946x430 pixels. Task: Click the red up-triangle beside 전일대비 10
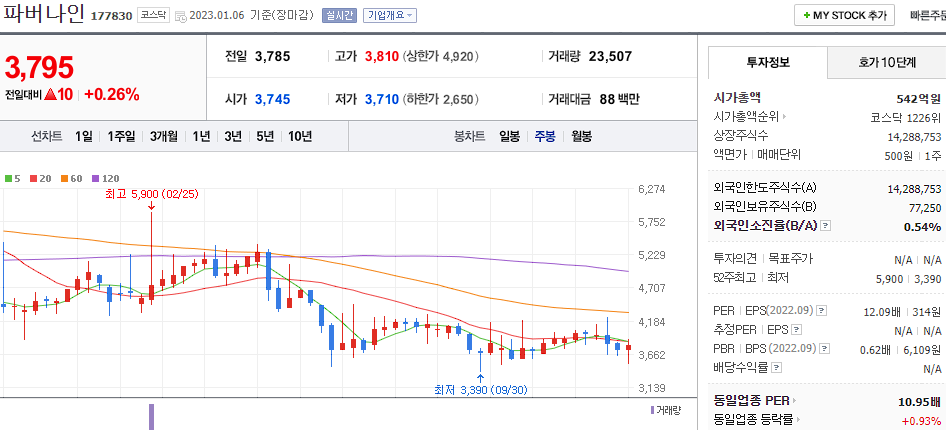(x=50, y=94)
